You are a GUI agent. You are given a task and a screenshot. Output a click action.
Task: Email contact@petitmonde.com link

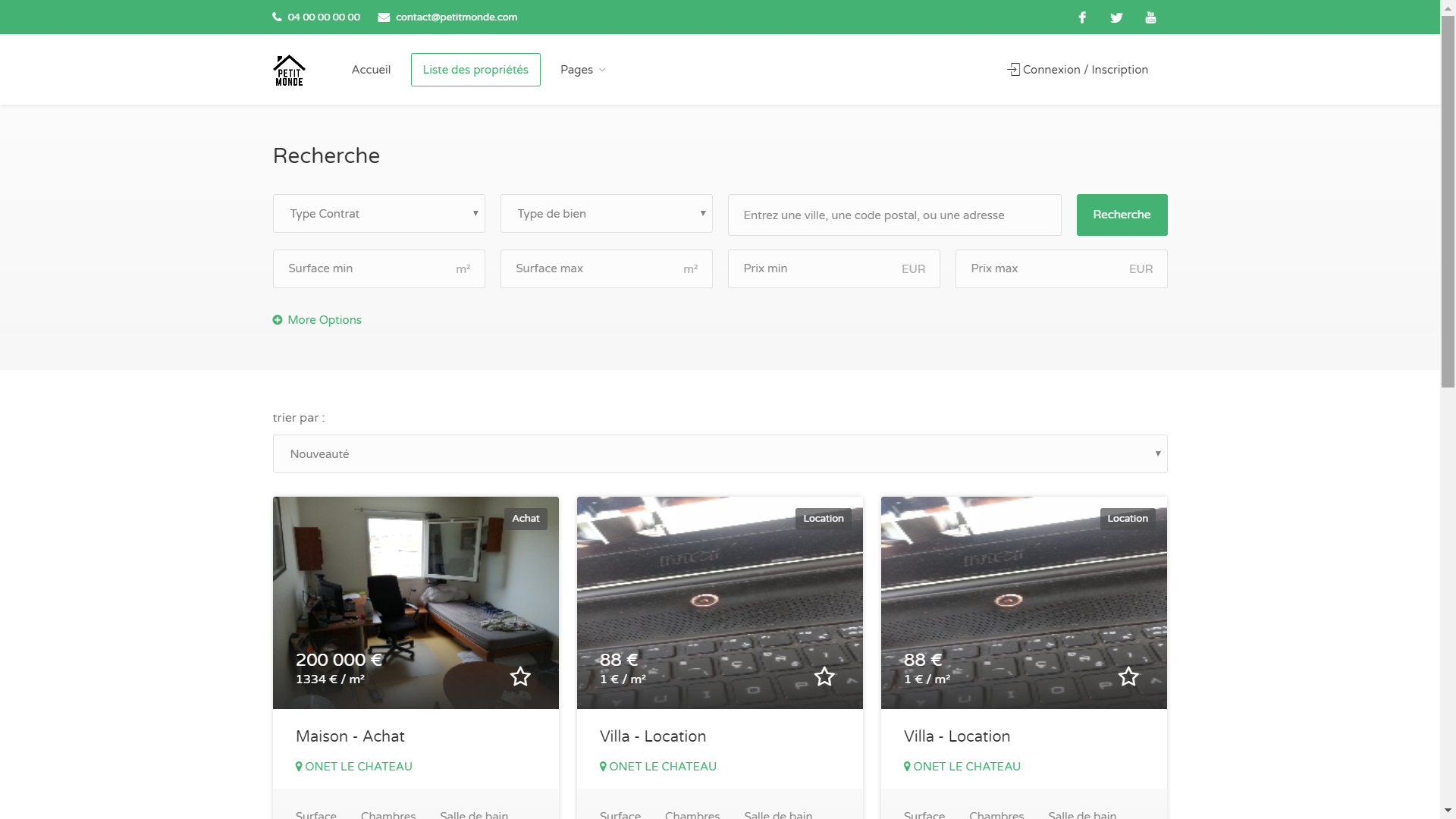457,17
